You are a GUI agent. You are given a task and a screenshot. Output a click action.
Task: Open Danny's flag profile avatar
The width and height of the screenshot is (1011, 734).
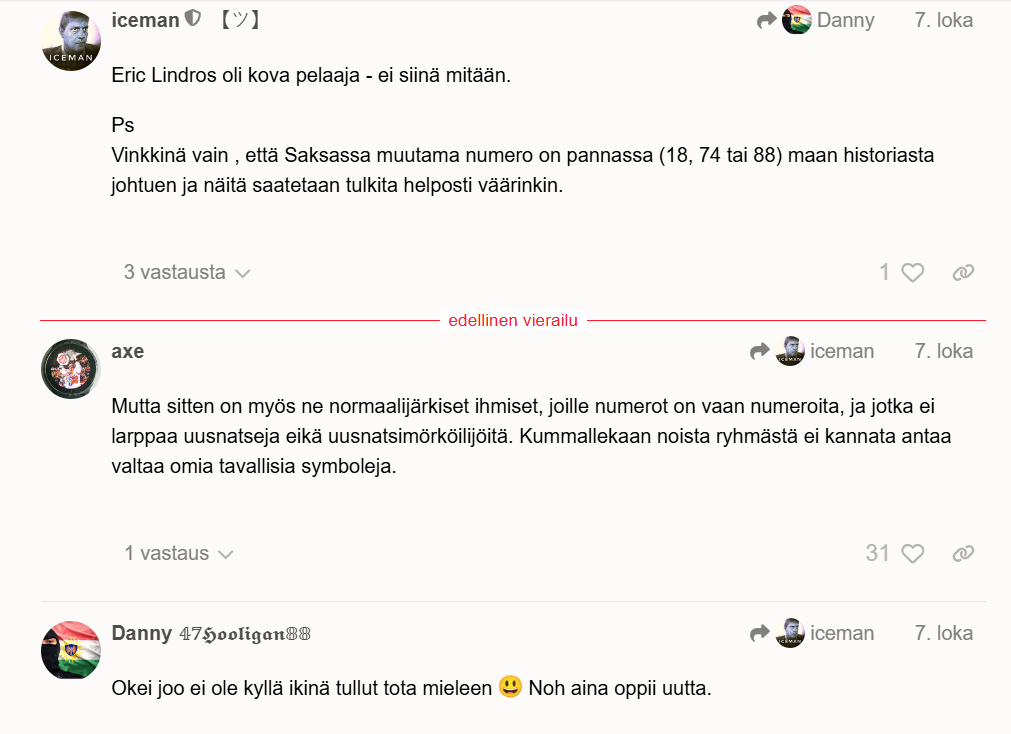(x=71, y=650)
